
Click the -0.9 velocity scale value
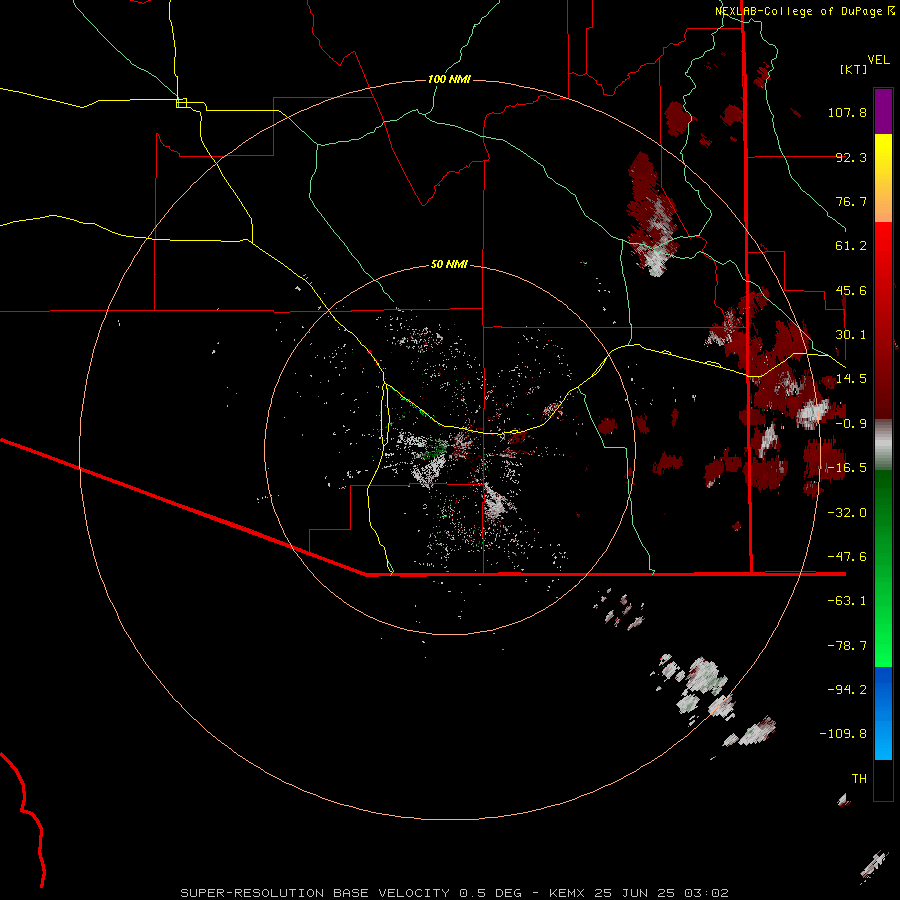(851, 424)
